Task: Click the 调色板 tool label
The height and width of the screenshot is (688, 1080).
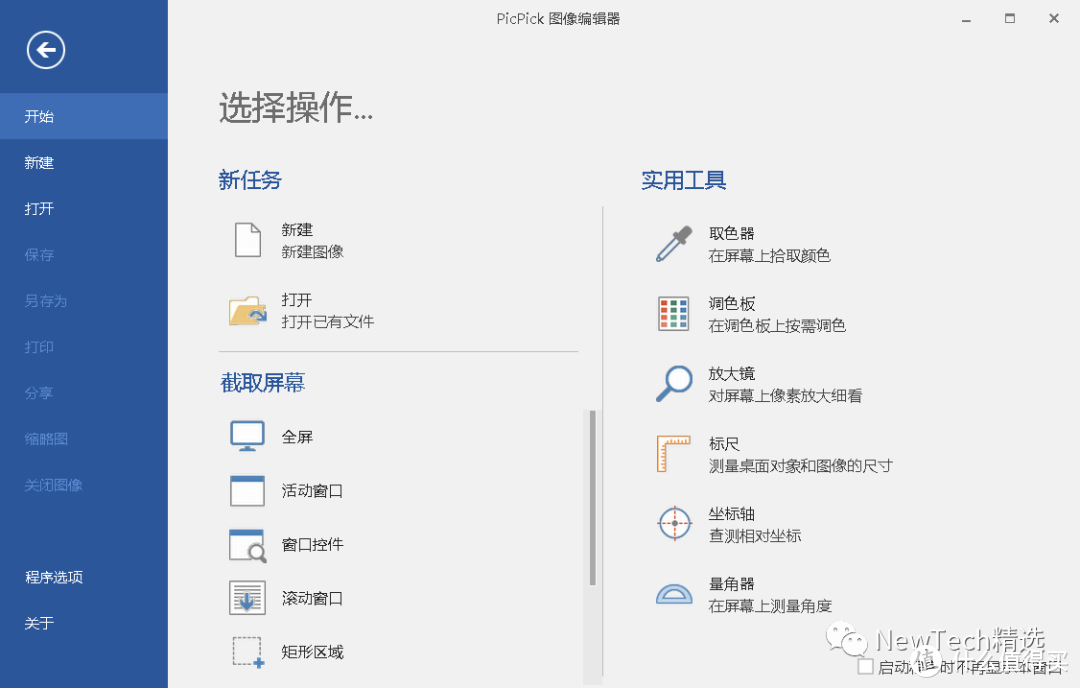Action: pos(731,304)
